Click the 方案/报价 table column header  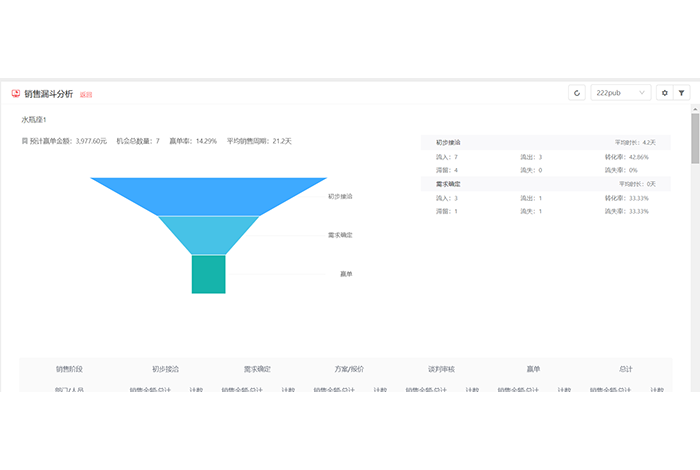(349, 369)
